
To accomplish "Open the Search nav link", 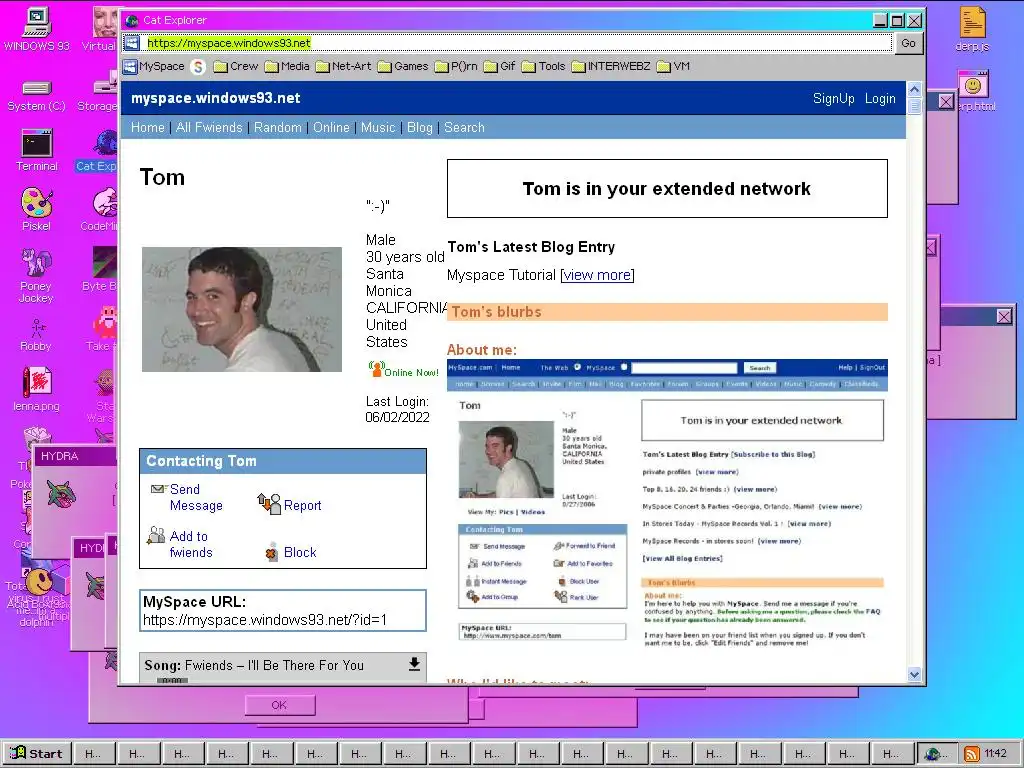I will [x=464, y=127].
